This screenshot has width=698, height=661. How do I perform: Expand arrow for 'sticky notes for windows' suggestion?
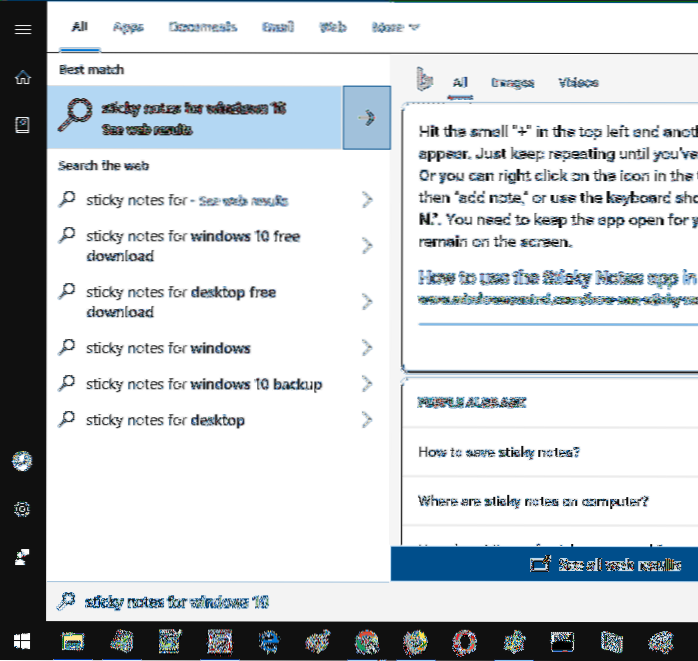click(367, 348)
